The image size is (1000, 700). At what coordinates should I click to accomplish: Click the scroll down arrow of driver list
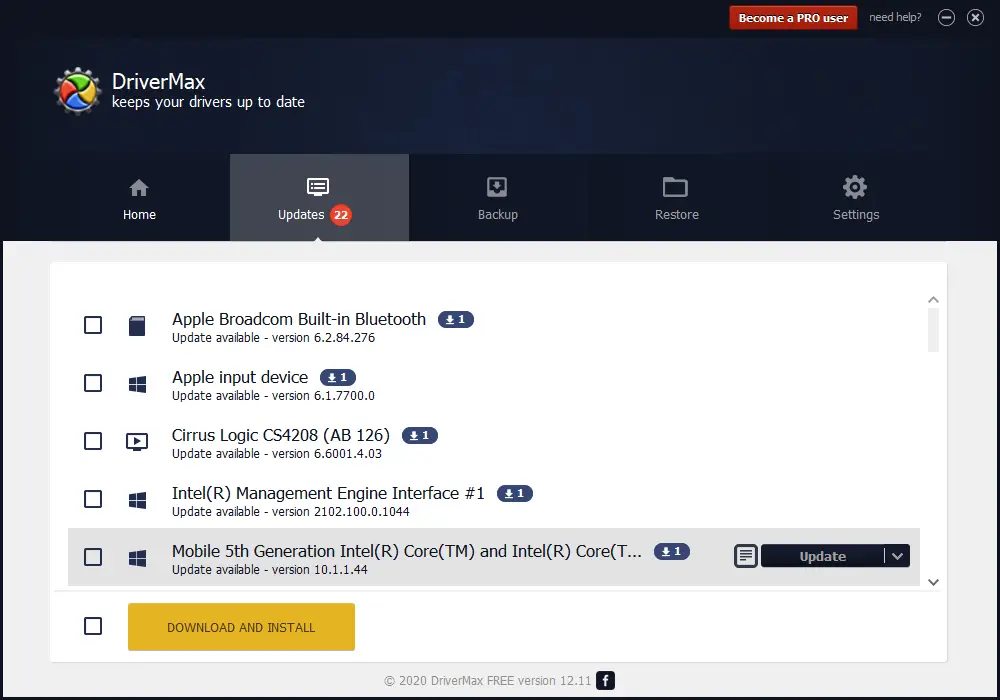(933, 582)
